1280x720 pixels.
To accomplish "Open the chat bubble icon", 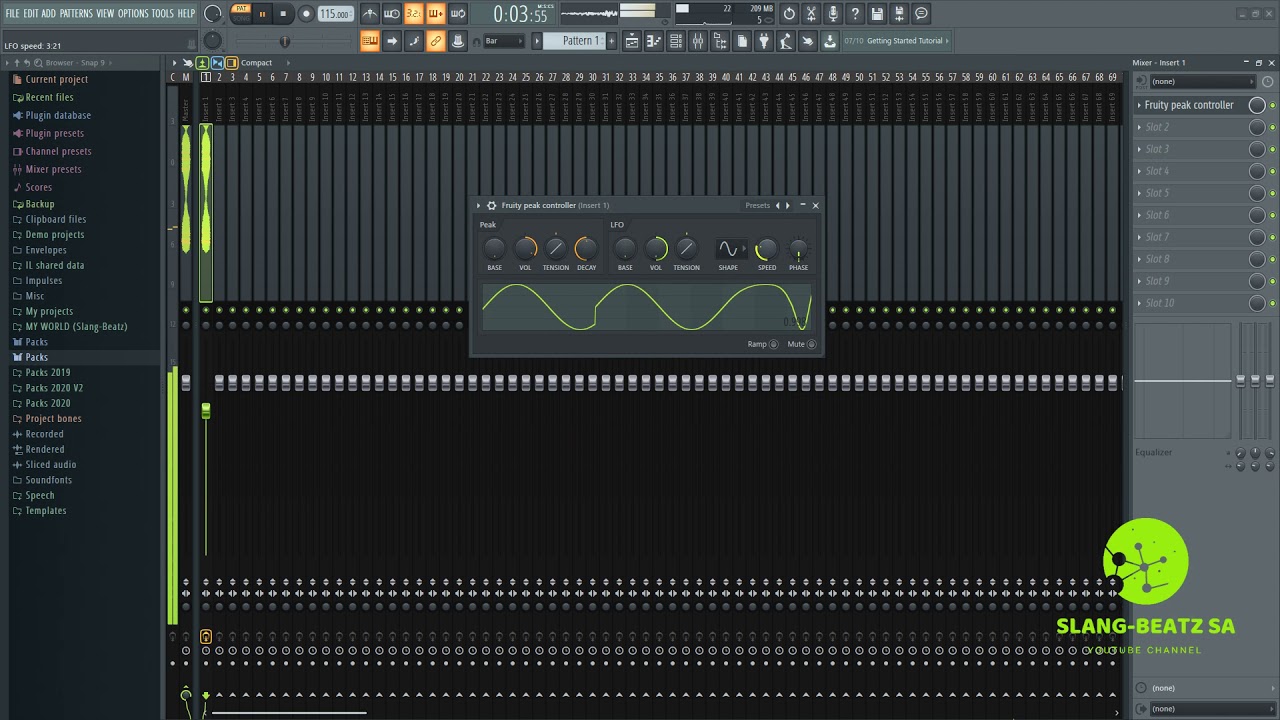I will [921, 14].
